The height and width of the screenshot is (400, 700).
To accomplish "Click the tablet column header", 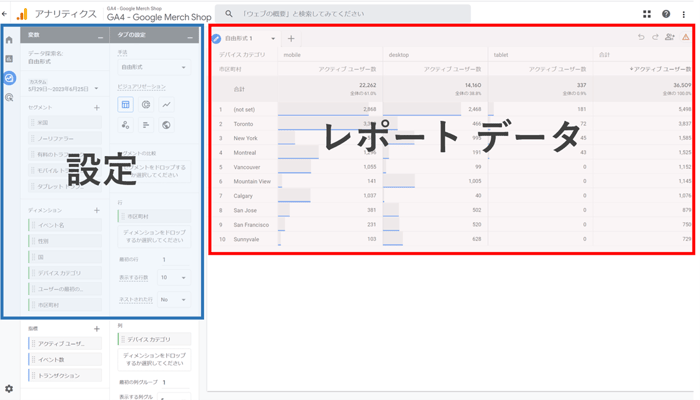I will (500, 55).
